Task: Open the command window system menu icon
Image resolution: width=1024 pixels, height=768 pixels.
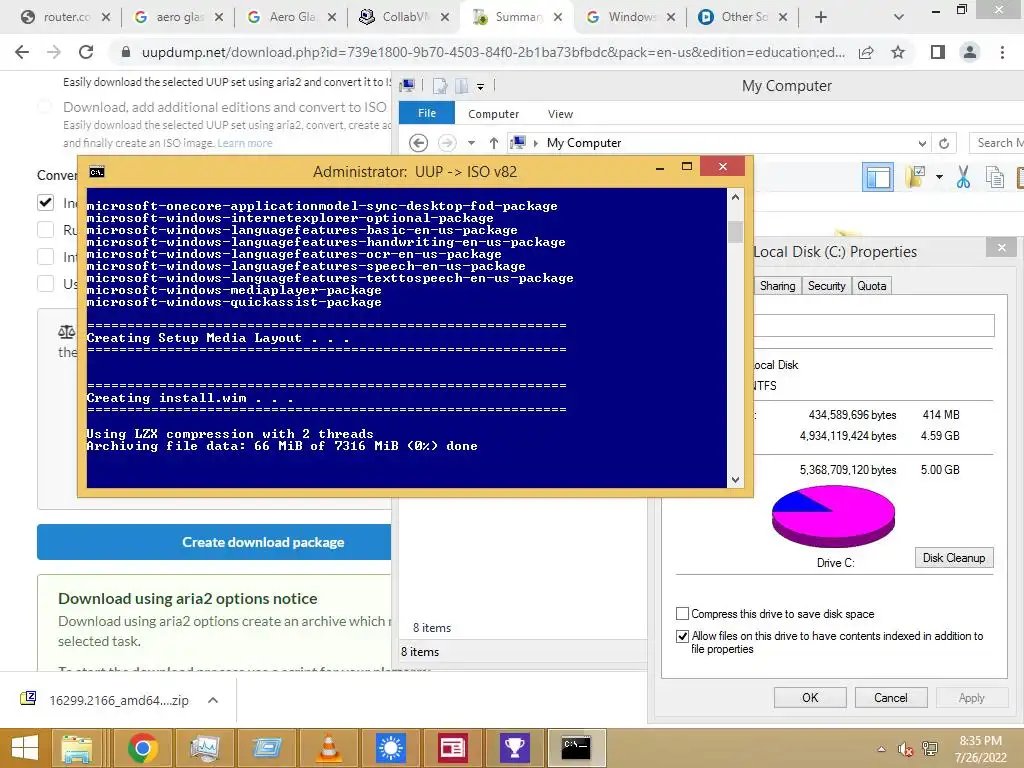Action: pyautogui.click(x=97, y=172)
